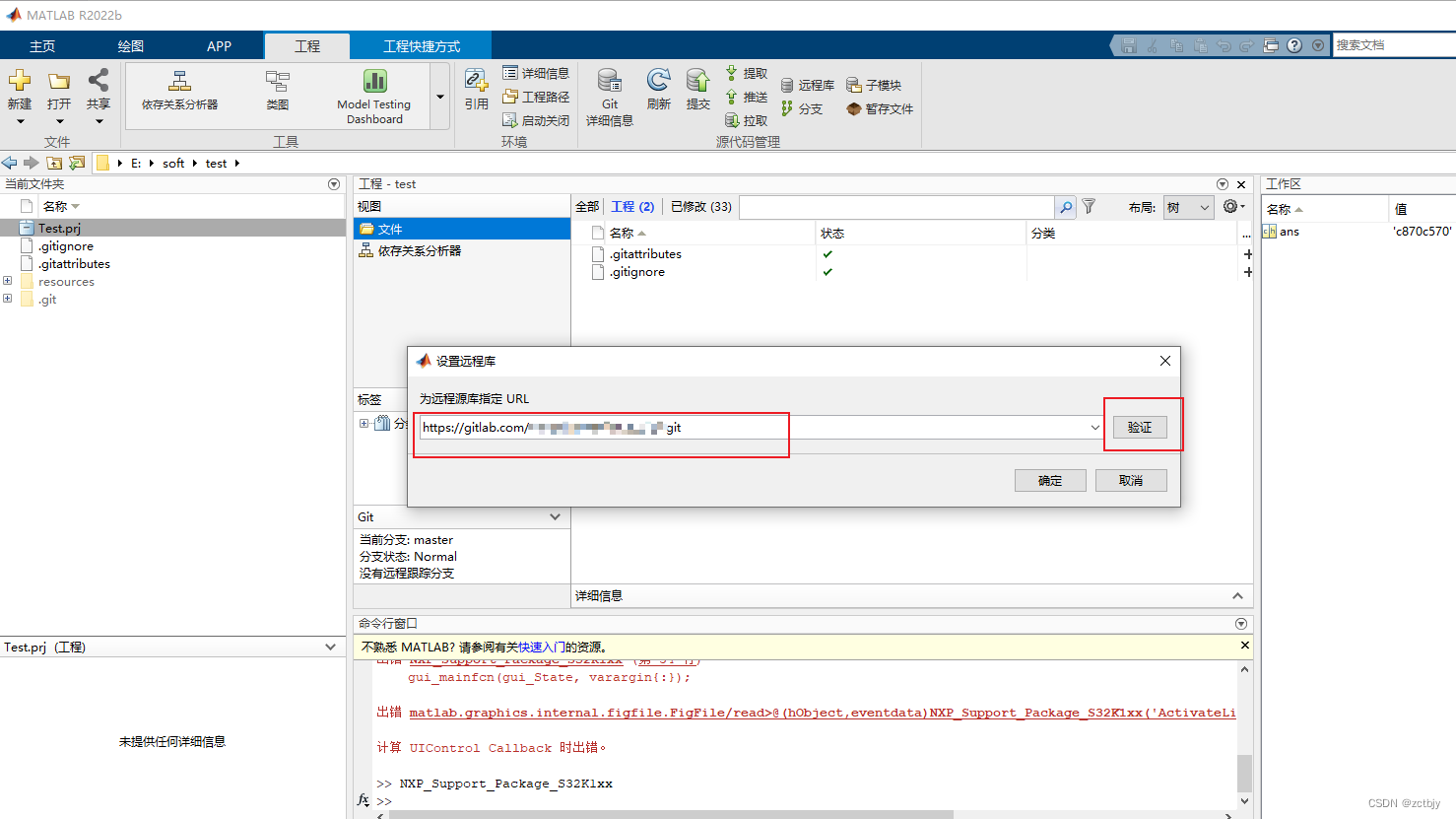Image resolution: width=1456 pixels, height=819 pixels.
Task: Expand the .git folder
Action: [8, 299]
